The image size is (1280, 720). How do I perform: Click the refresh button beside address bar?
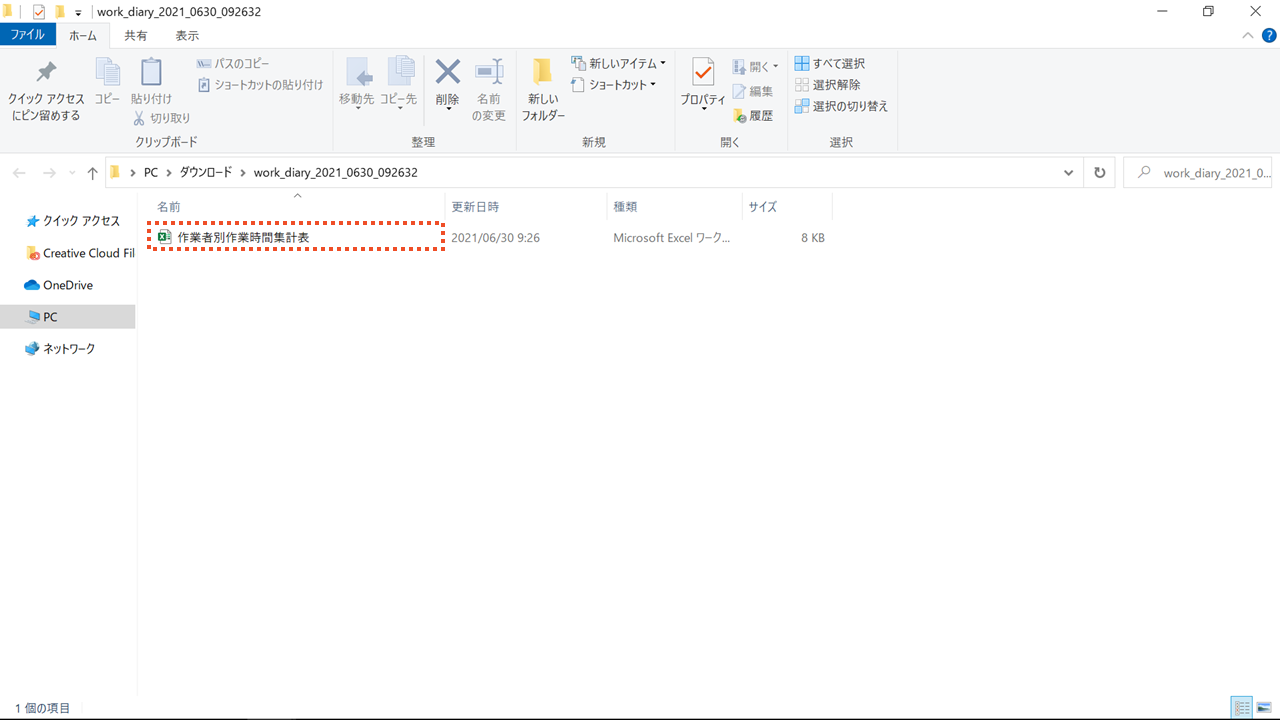coord(1100,172)
